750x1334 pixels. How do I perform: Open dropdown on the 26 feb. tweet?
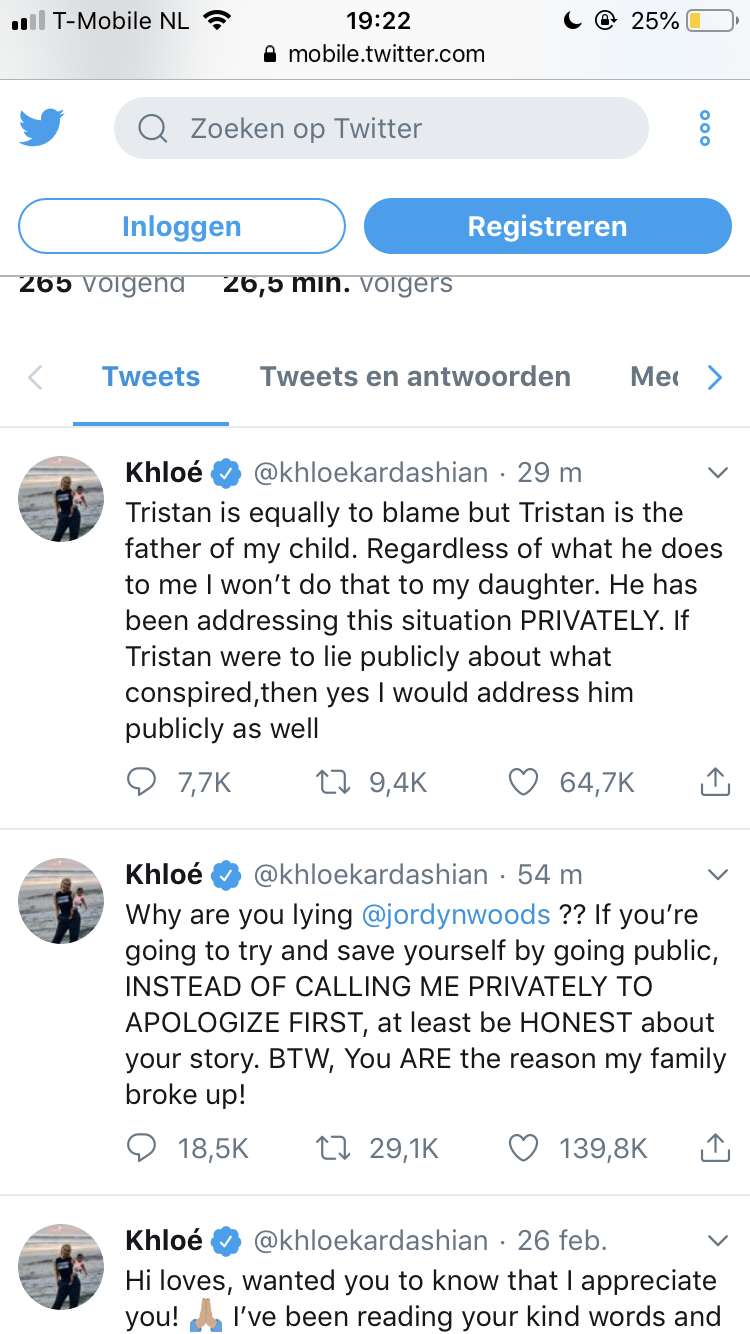point(717,1241)
